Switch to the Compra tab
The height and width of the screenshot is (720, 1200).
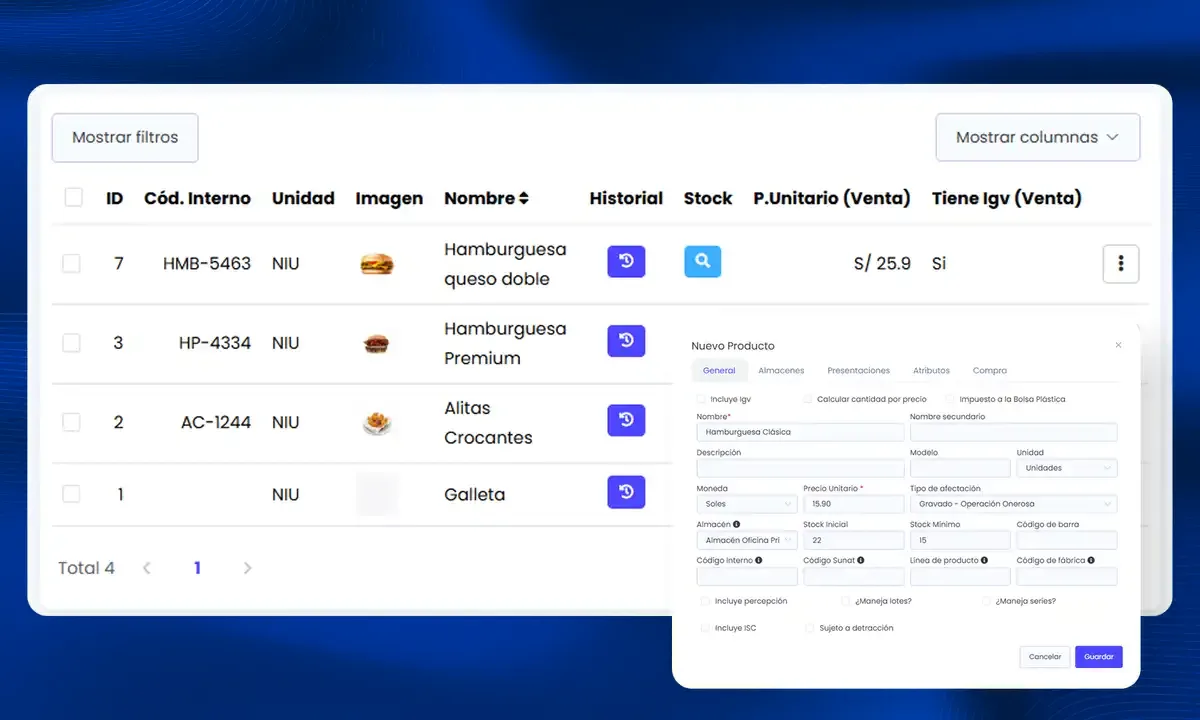point(990,370)
